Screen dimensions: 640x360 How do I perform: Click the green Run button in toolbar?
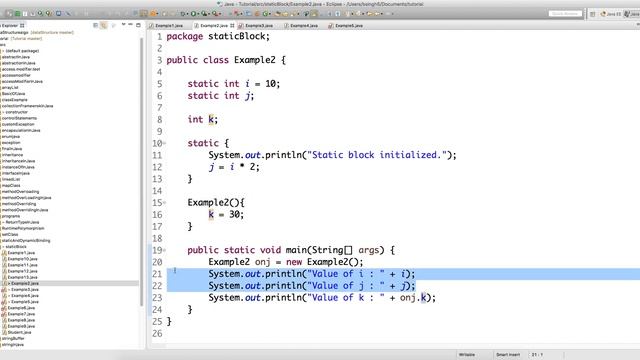pyautogui.click(x=194, y=13)
